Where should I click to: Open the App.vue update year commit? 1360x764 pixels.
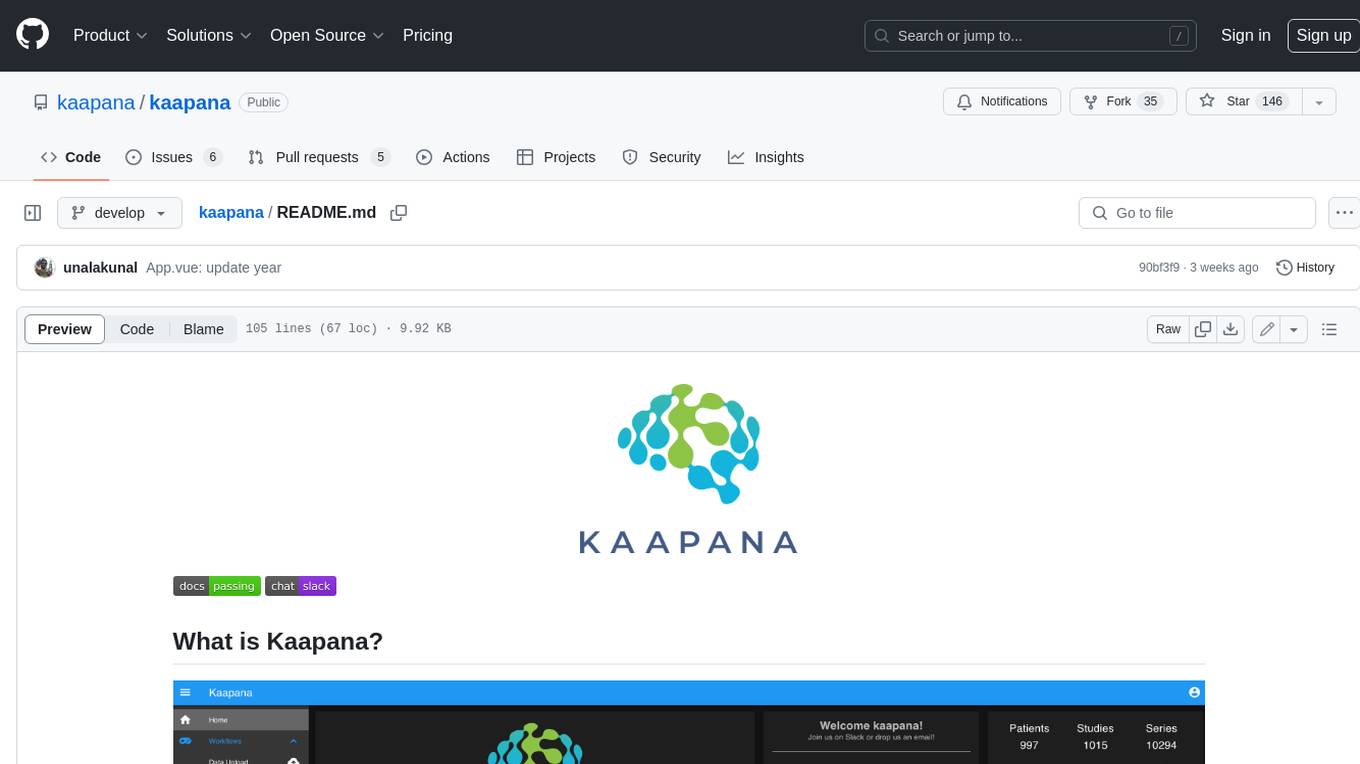click(213, 268)
